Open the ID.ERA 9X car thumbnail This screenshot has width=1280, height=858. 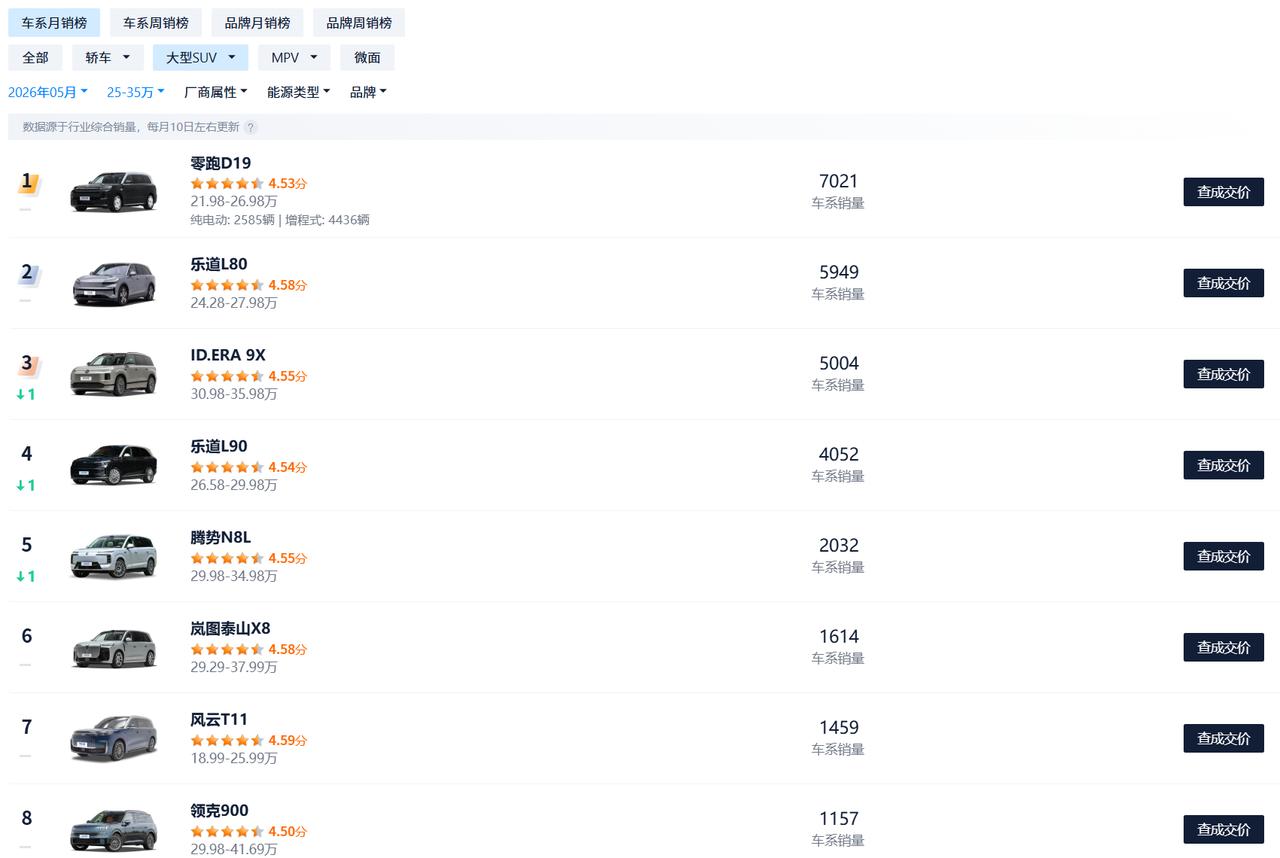click(114, 374)
